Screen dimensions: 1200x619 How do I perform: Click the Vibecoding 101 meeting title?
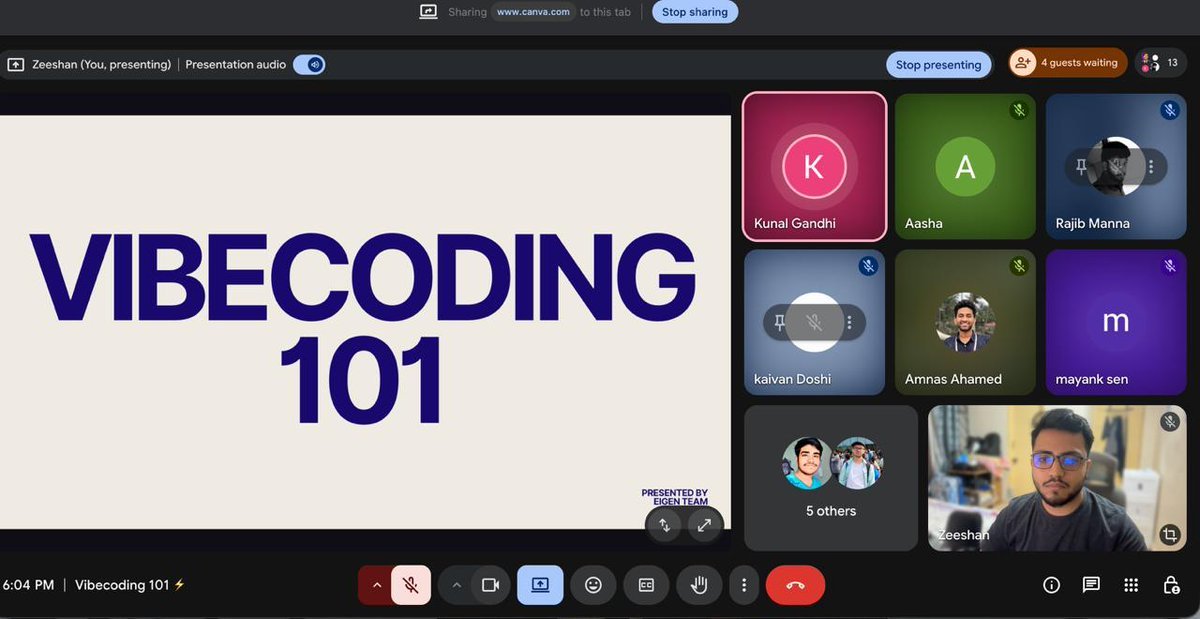[x=122, y=585]
